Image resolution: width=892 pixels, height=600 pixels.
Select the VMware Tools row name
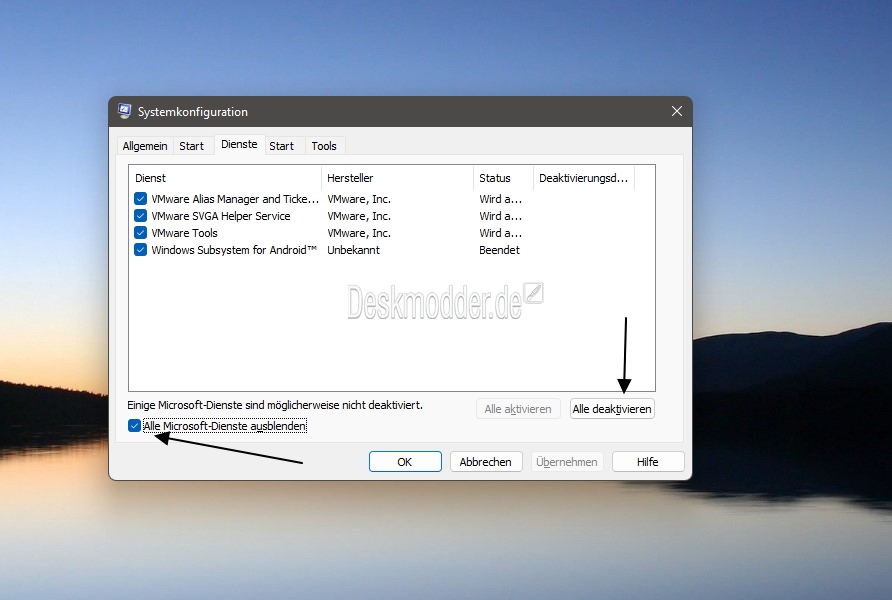(184, 233)
